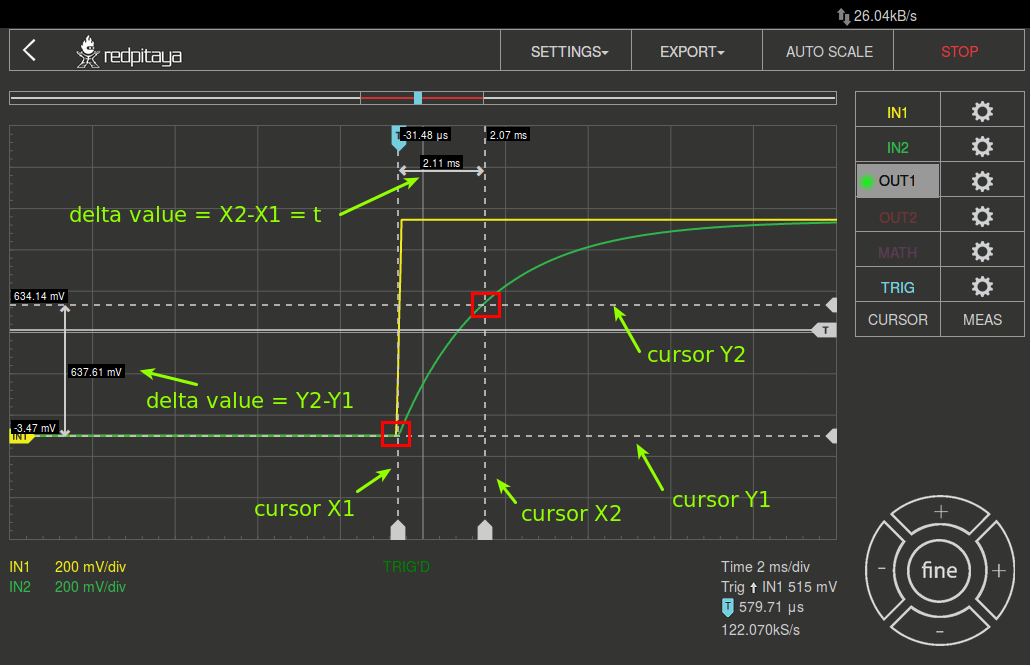Click the 634.14 mV cursor label
This screenshot has width=1031, height=667.
(x=39, y=296)
